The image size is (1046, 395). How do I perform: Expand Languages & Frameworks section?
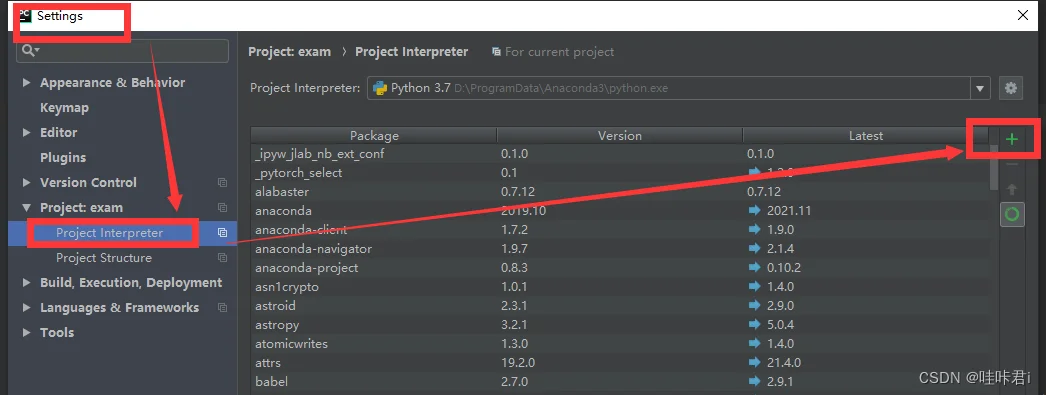27,308
